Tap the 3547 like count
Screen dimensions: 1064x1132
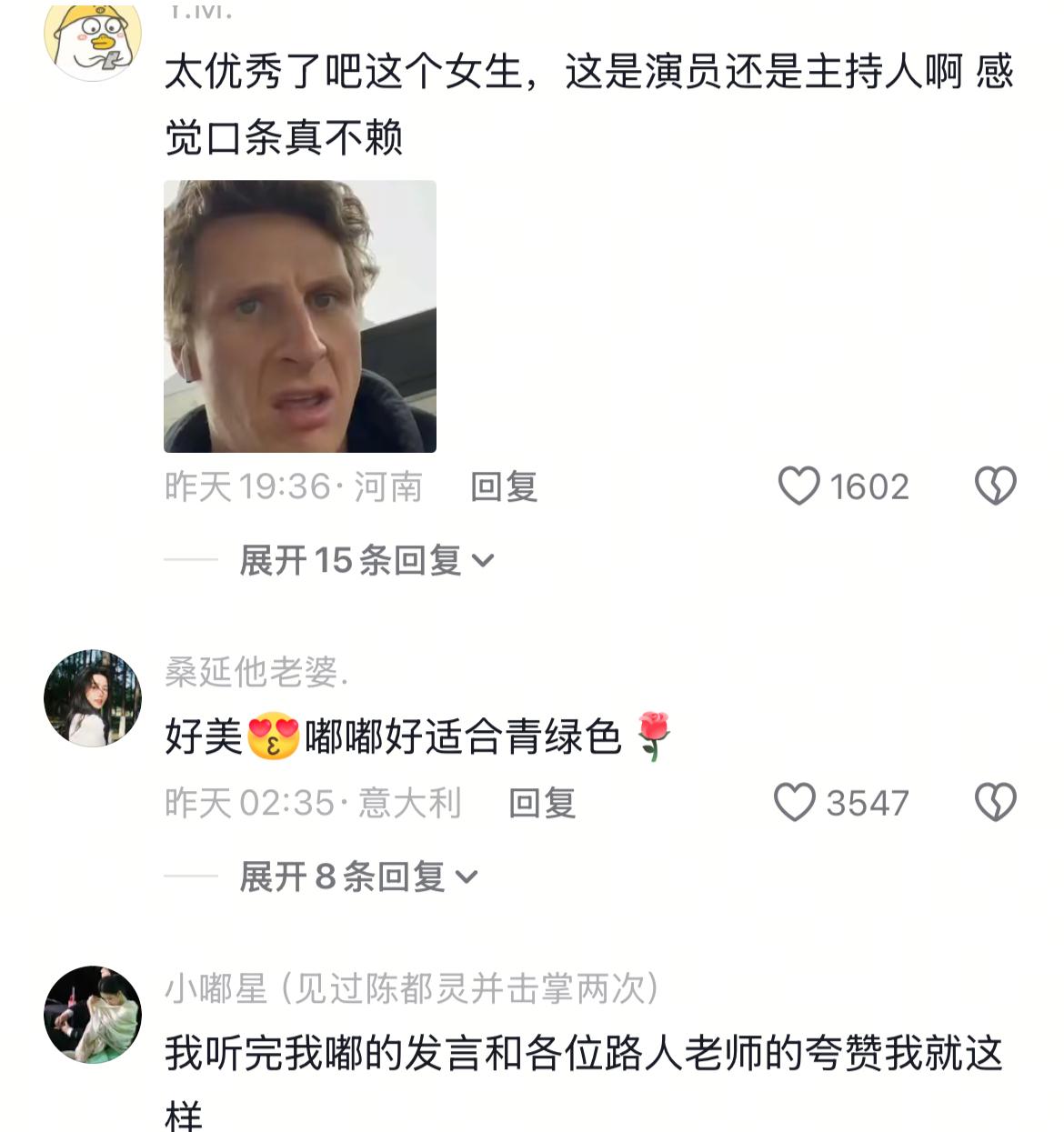tap(868, 803)
